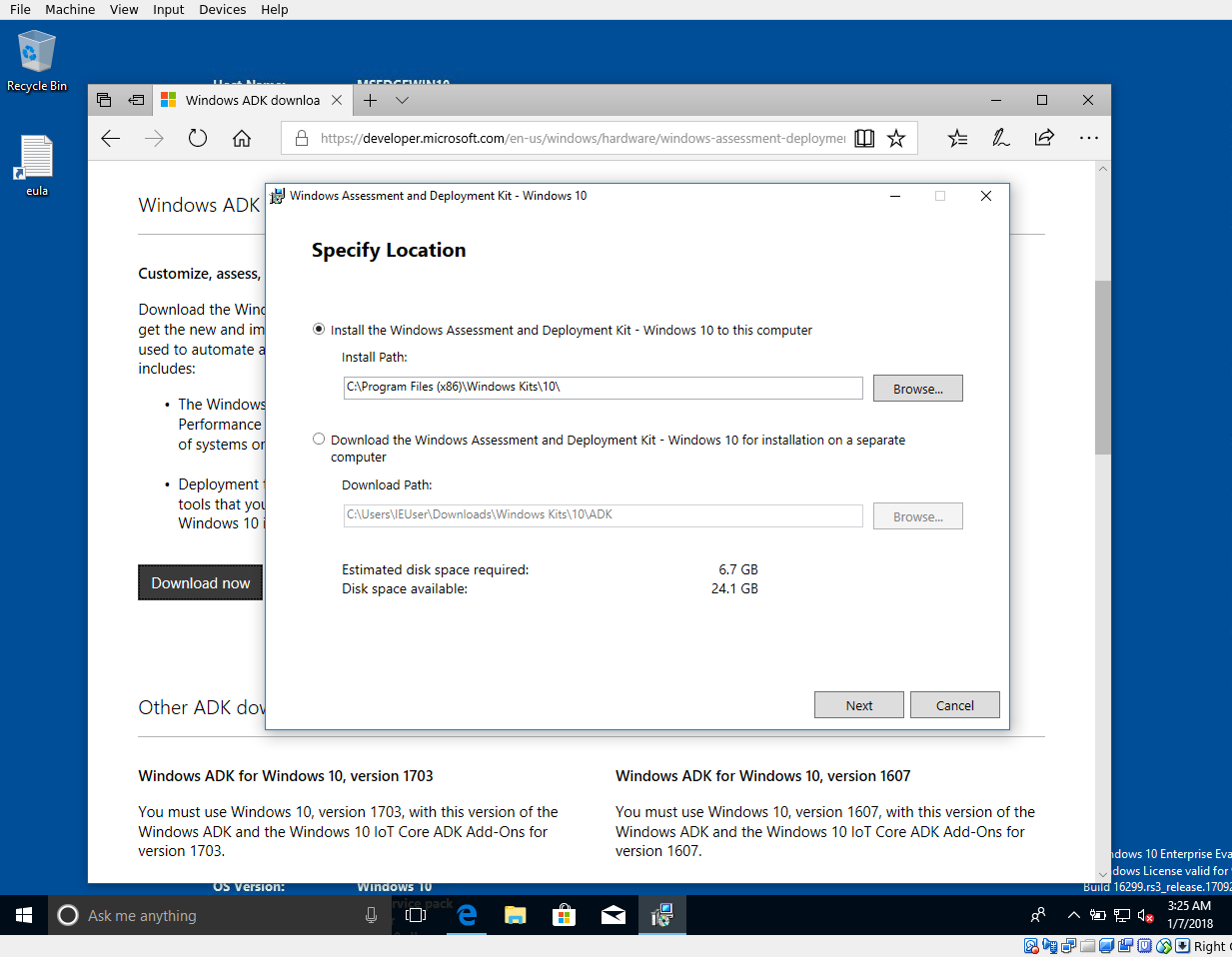Click VirtualBox hard disk activity indicator
This screenshot has height=957, width=1232.
coord(1031,946)
